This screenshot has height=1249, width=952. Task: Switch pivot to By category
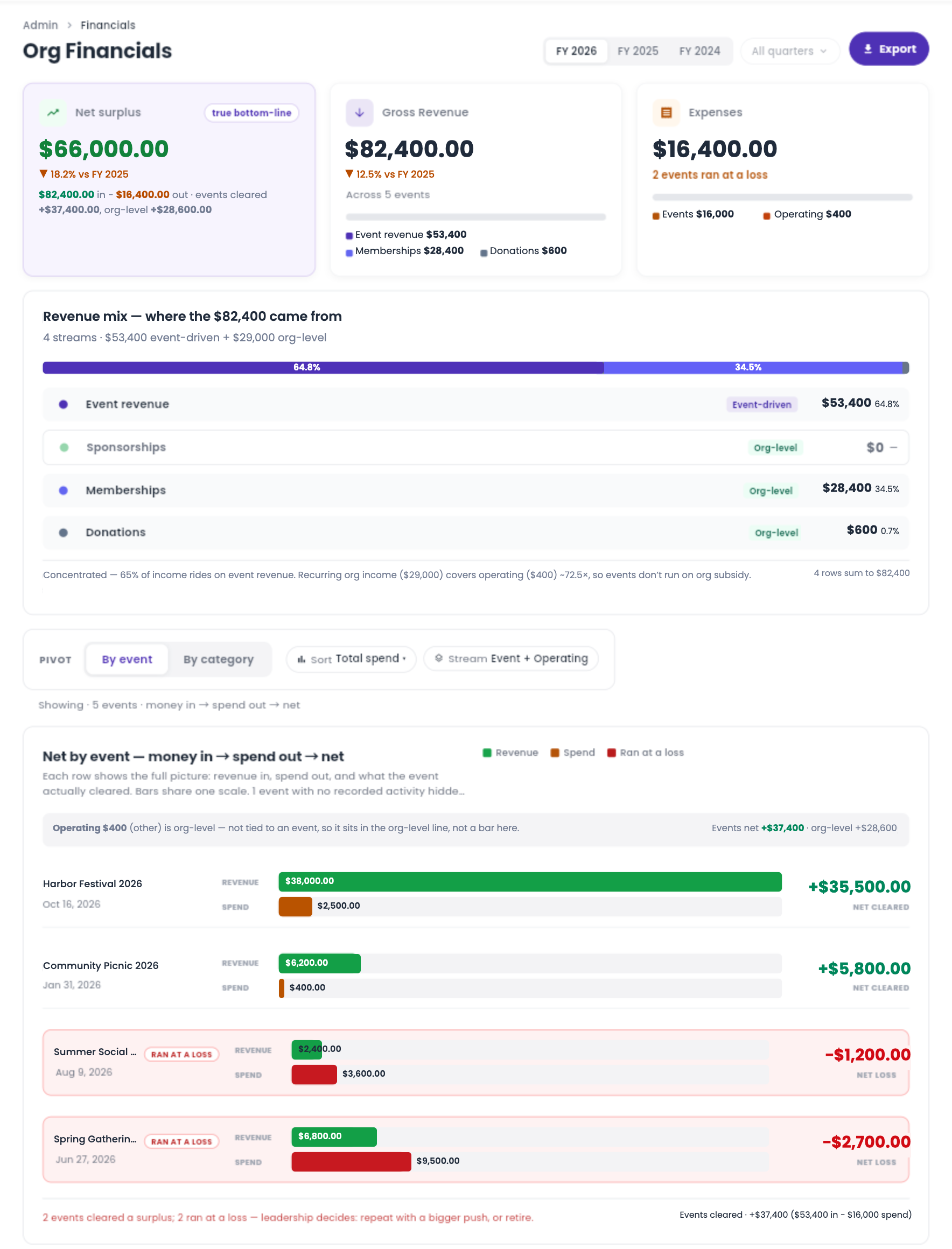click(219, 659)
